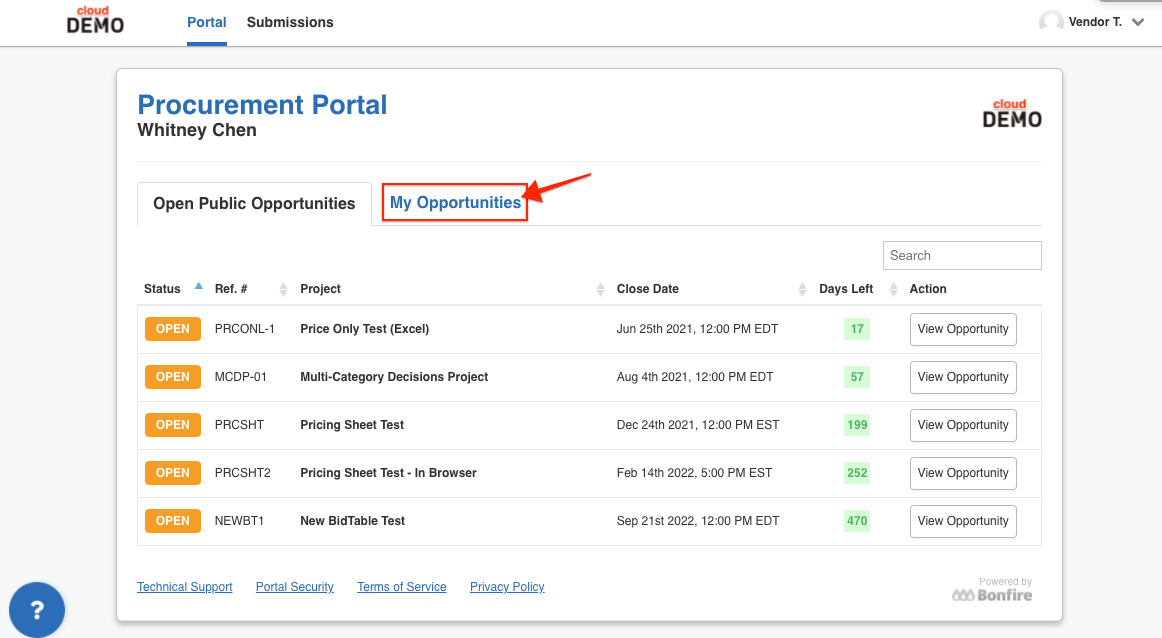Sort table by Status column arrow
Image resolution: width=1162 pixels, height=638 pixels.
[x=199, y=286]
